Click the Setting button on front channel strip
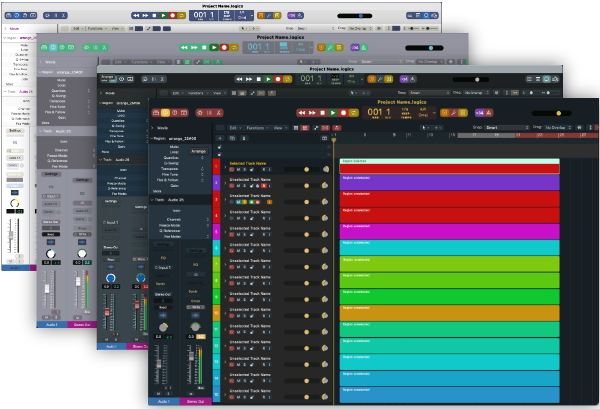Screen dimensions: 600x409 coord(163,244)
